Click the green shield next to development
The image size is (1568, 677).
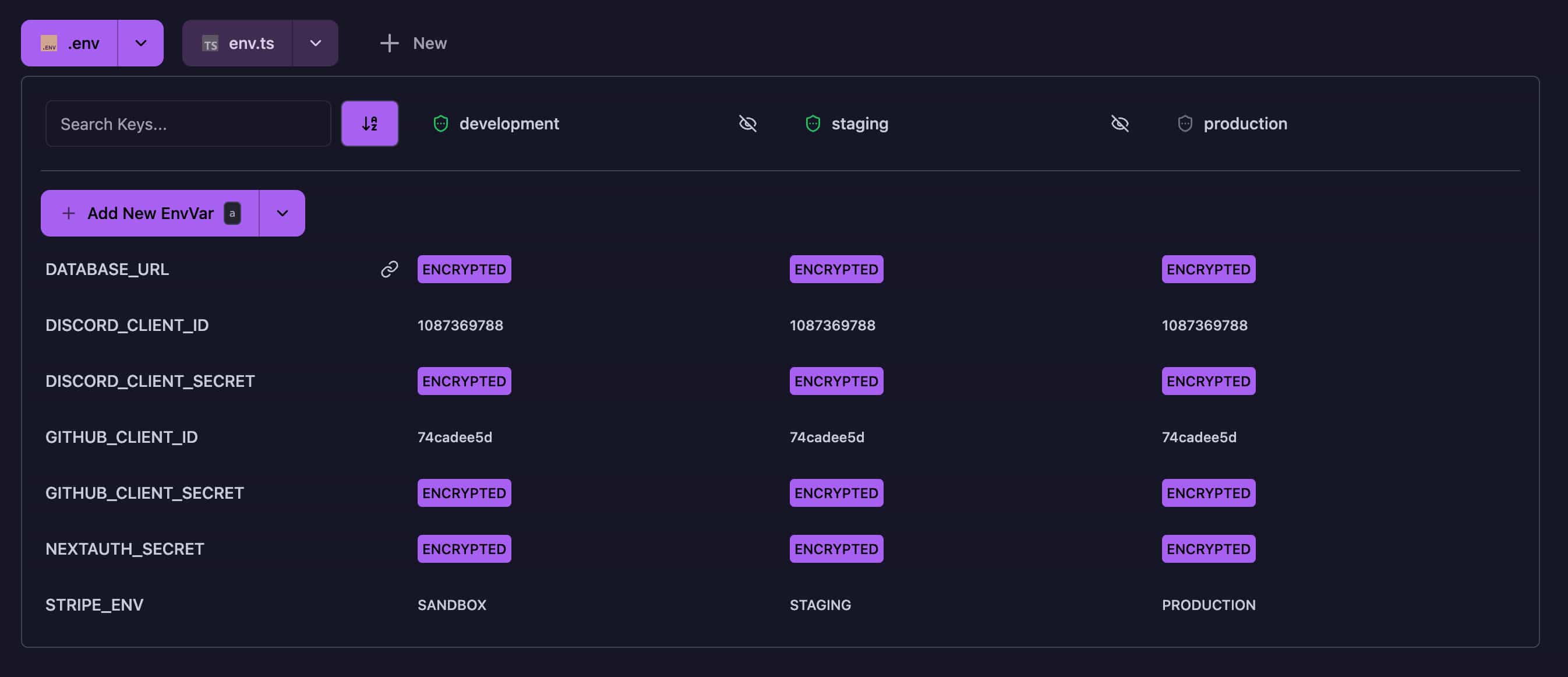point(441,124)
